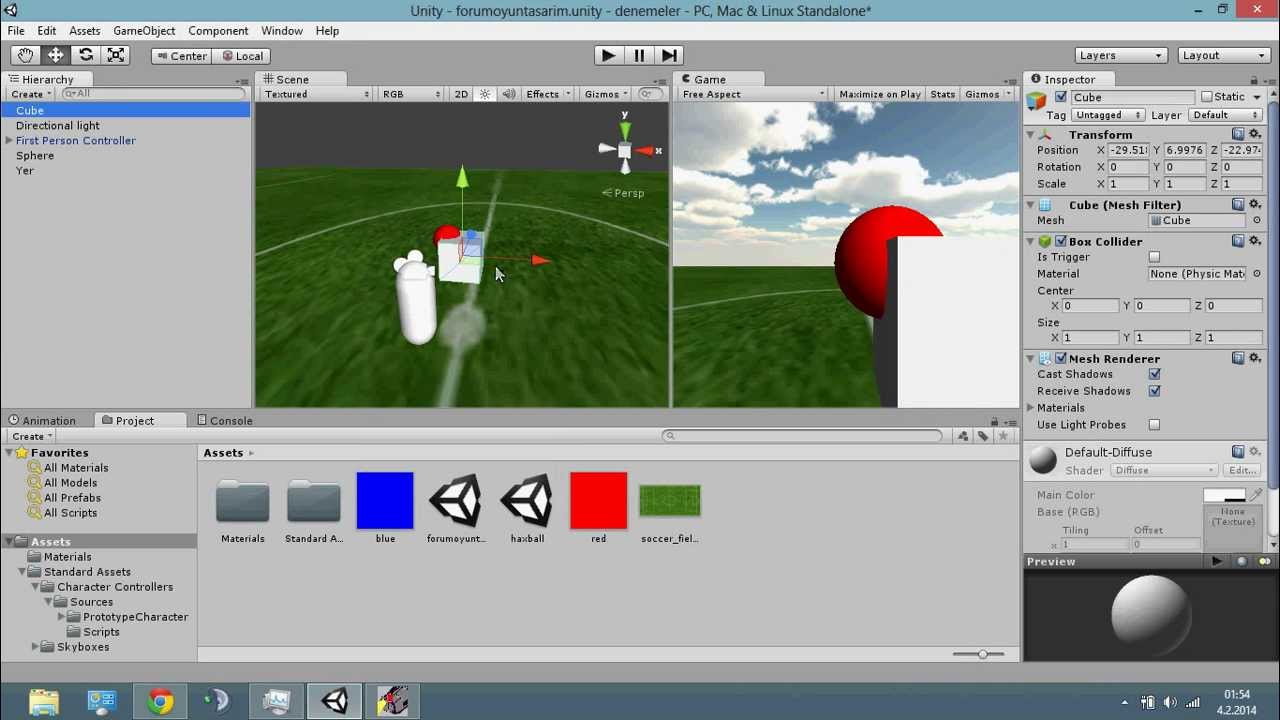Toggle scene lighting sun icon
This screenshot has height=720, width=1280.
coord(485,94)
